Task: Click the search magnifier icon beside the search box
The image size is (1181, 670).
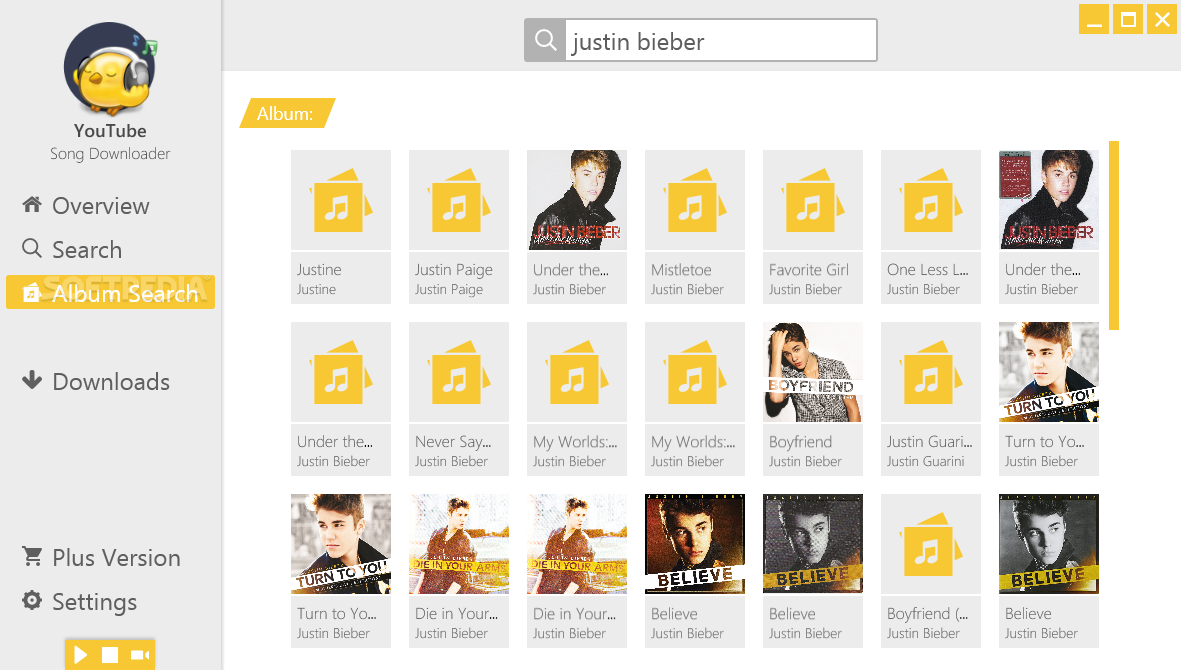Action: 545,40
